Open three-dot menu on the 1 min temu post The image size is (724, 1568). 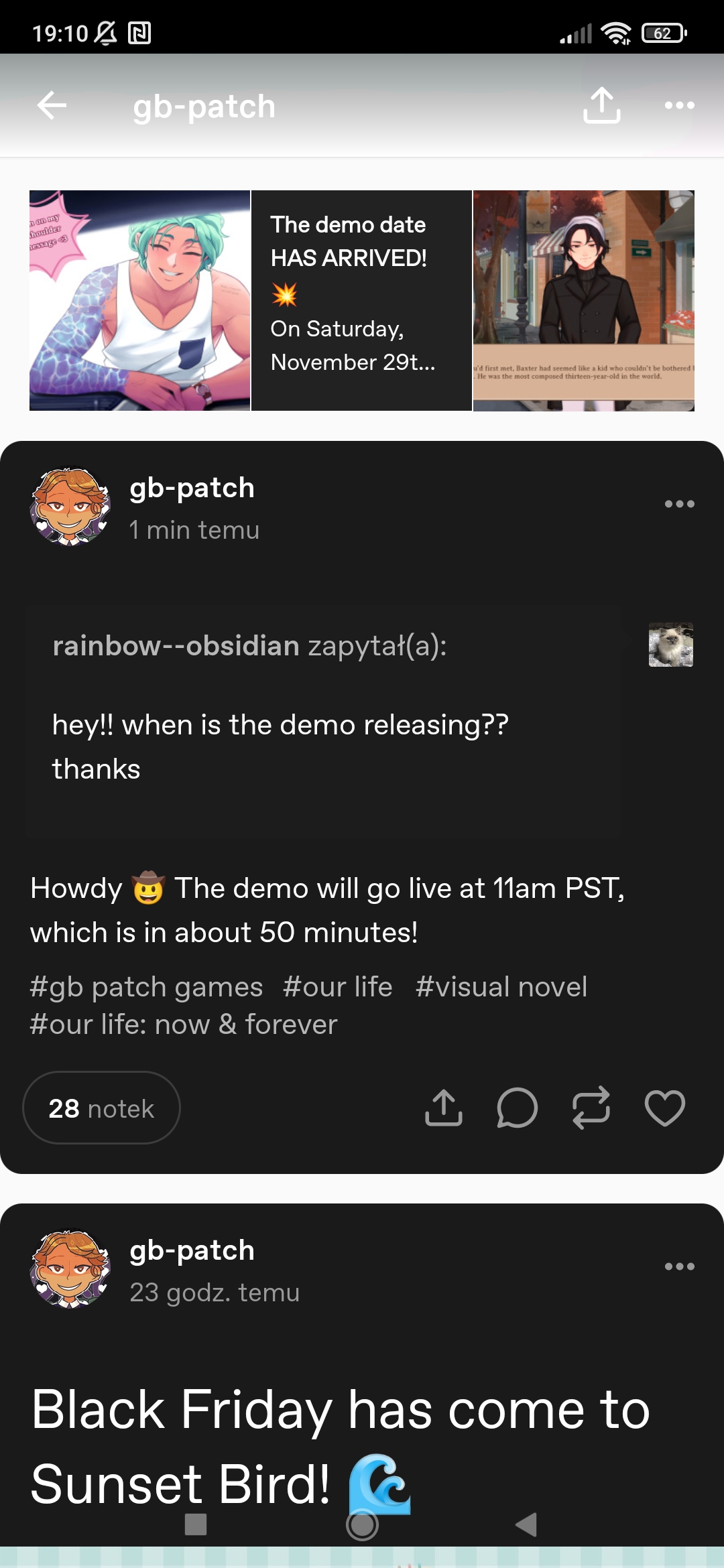click(679, 504)
